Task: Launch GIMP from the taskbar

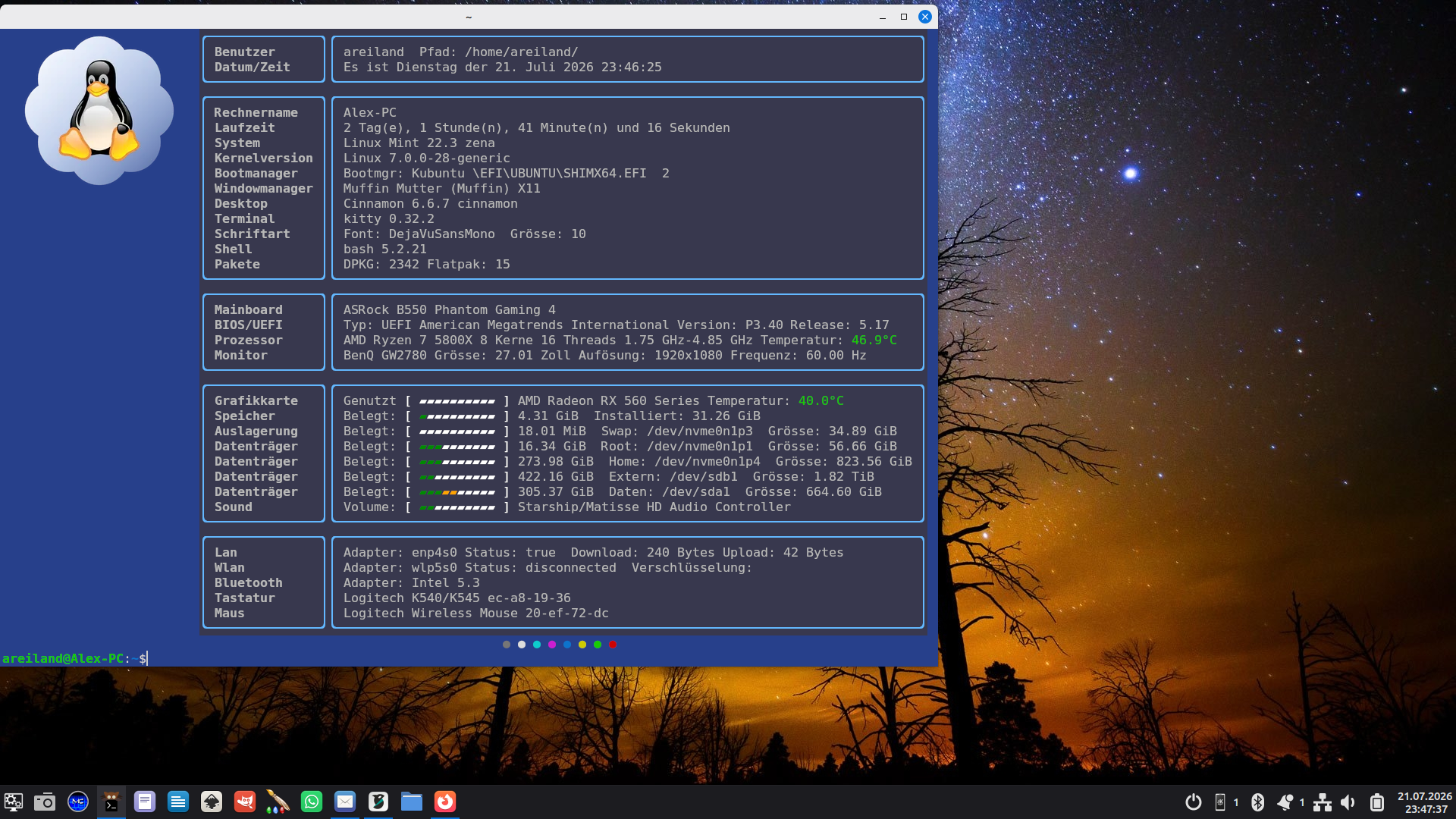Action: coord(245,802)
